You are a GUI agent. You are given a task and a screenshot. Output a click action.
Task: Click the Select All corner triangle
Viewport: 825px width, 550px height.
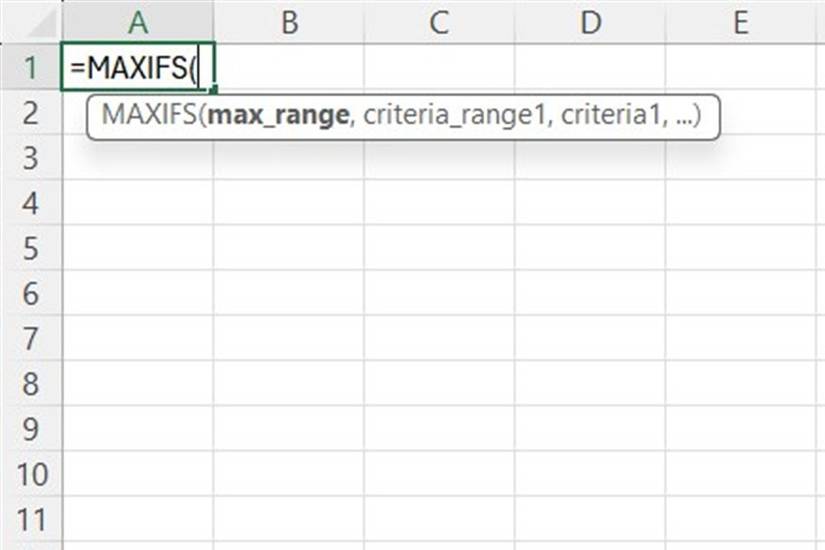(42, 24)
